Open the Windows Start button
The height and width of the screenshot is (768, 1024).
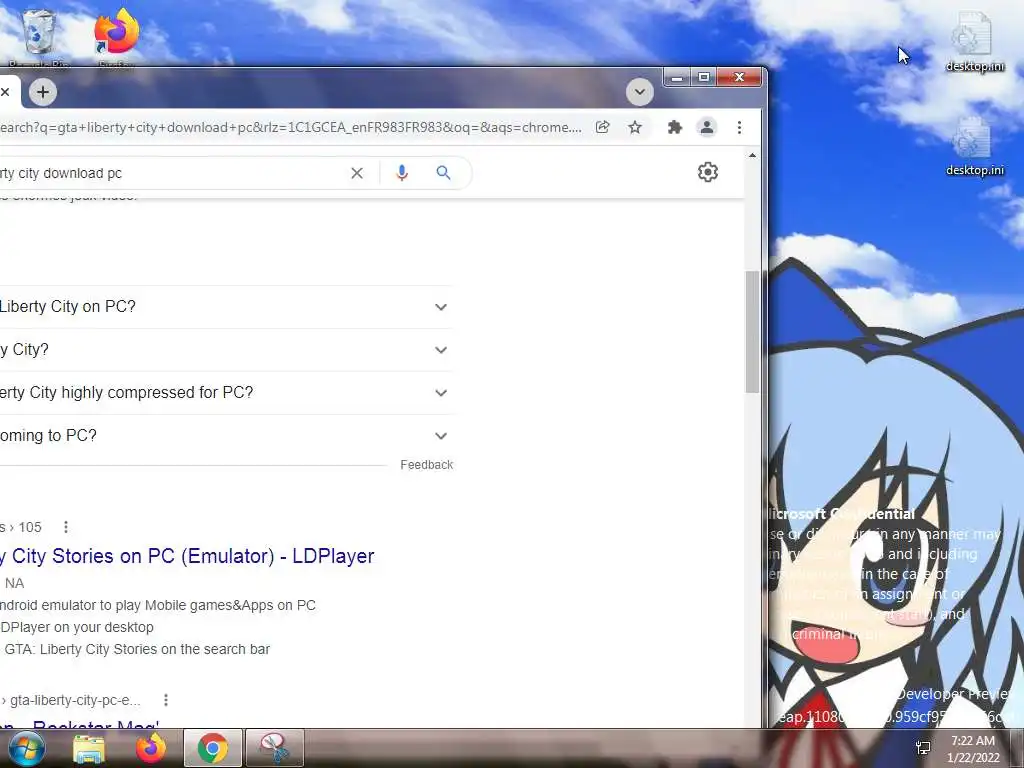pos(25,748)
